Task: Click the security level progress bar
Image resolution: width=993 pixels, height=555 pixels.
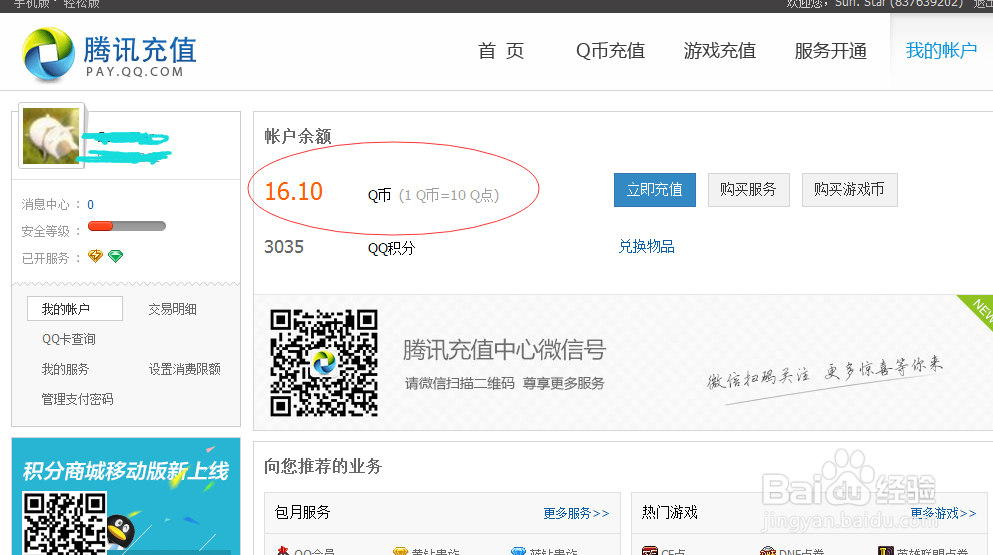Action: click(x=127, y=226)
